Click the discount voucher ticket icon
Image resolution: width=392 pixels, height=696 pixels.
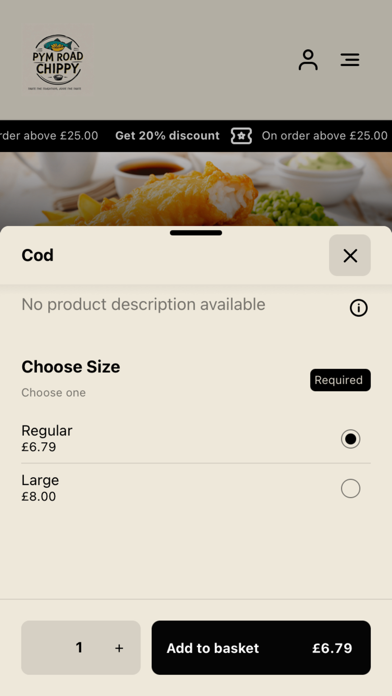pos(241,136)
